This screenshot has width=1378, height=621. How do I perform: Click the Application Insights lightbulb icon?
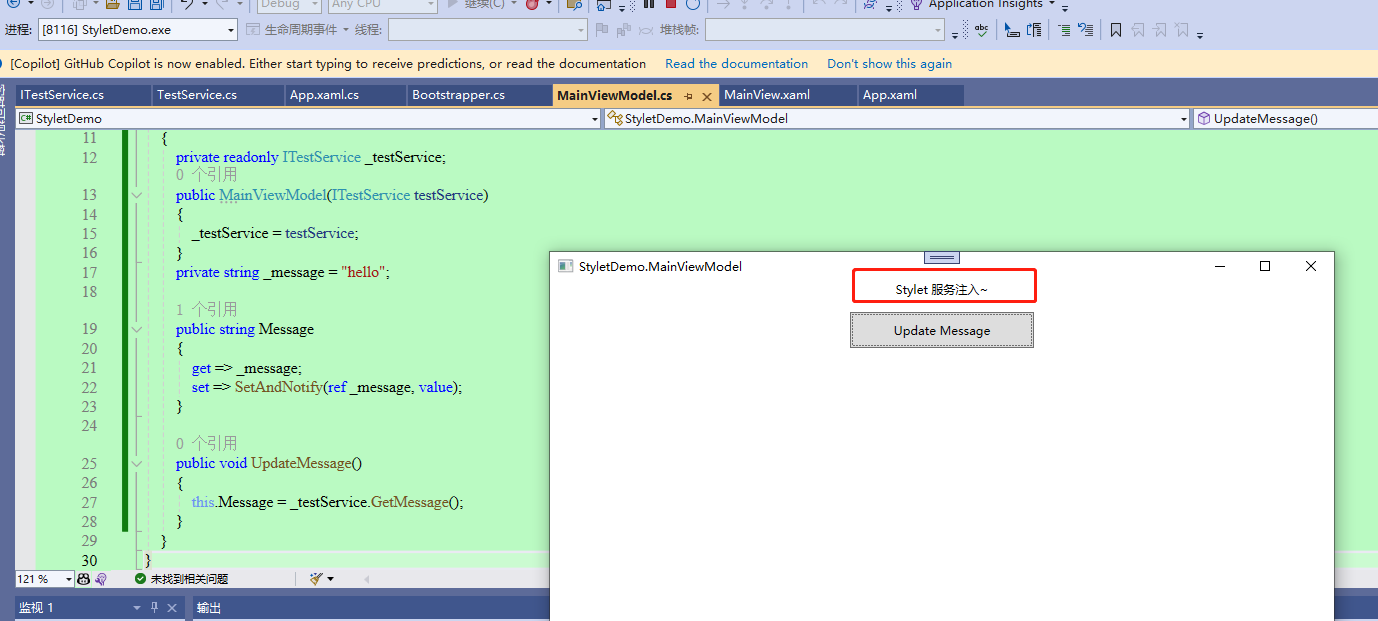pyautogui.click(x=916, y=5)
